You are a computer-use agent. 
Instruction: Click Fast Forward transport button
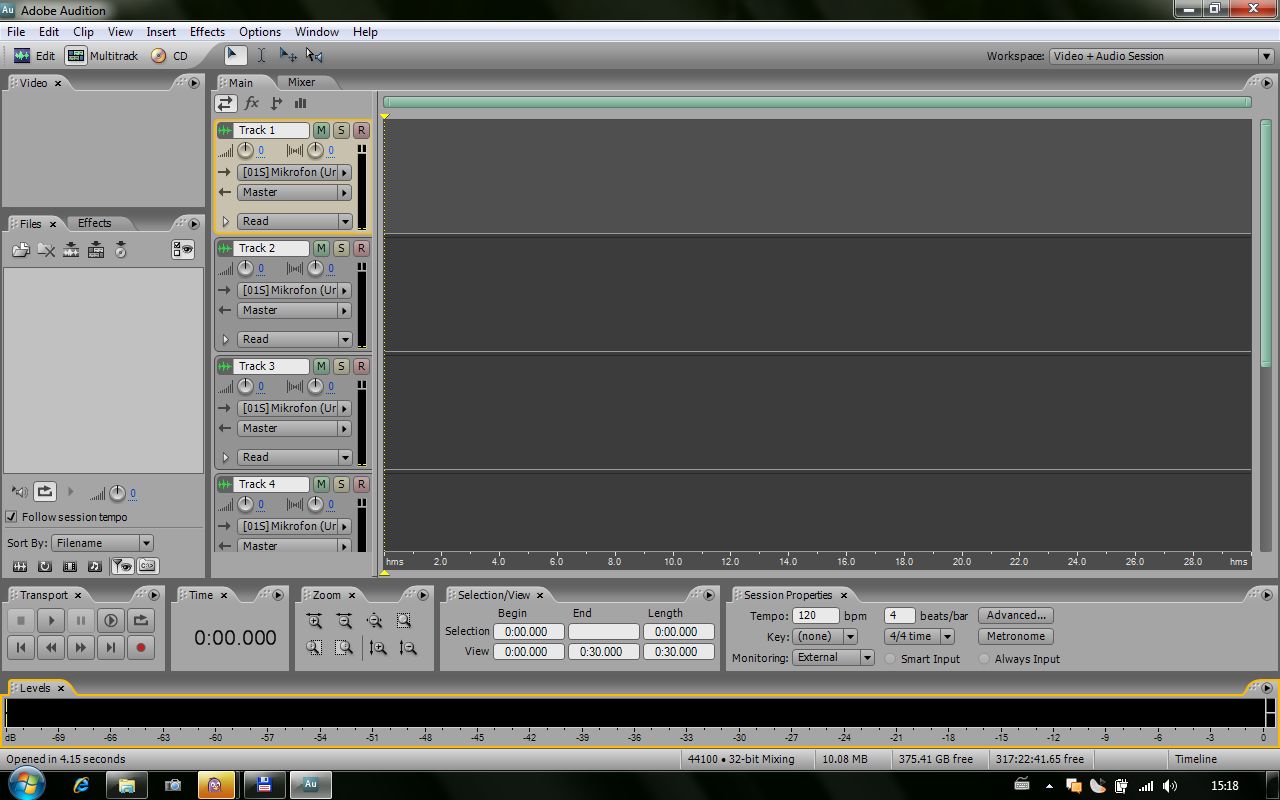pos(81,648)
